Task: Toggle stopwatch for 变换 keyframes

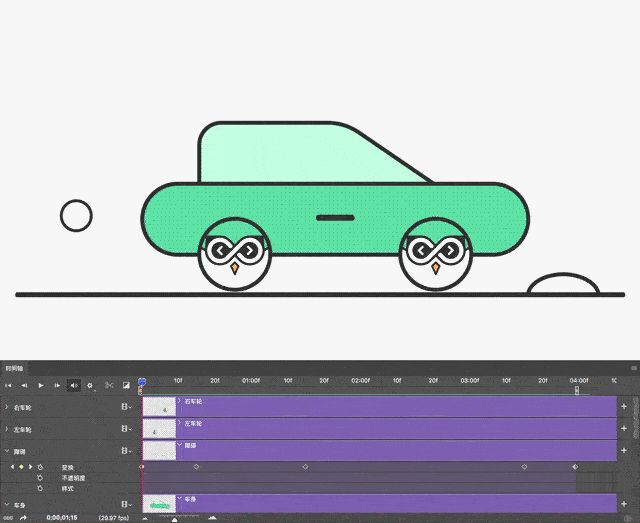Action: coord(40,467)
